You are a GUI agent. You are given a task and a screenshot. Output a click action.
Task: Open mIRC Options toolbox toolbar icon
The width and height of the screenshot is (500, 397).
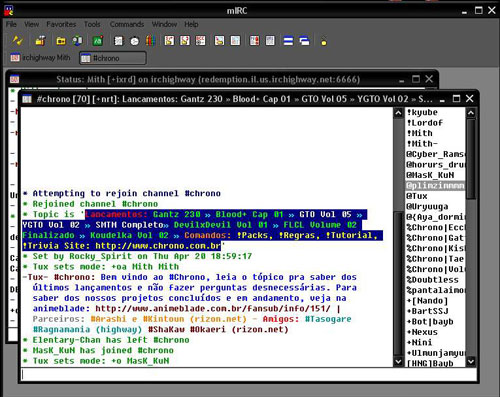point(40,41)
